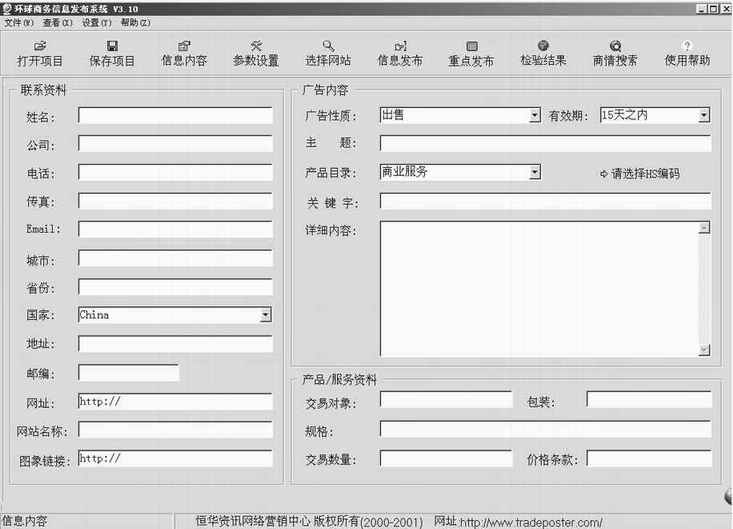Viewport: 733px width, 529px height.
Task: Open 参数设置 settings toolbar icon
Action: coord(256,54)
